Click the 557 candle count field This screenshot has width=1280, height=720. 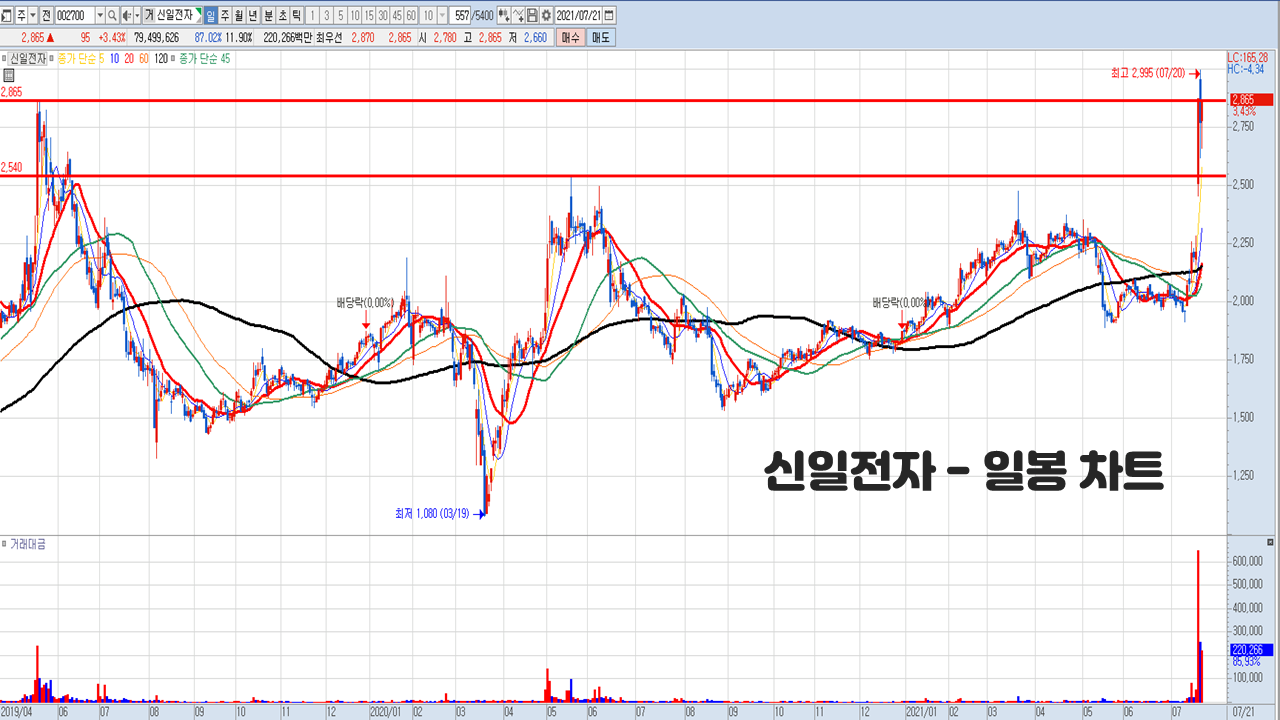click(460, 15)
